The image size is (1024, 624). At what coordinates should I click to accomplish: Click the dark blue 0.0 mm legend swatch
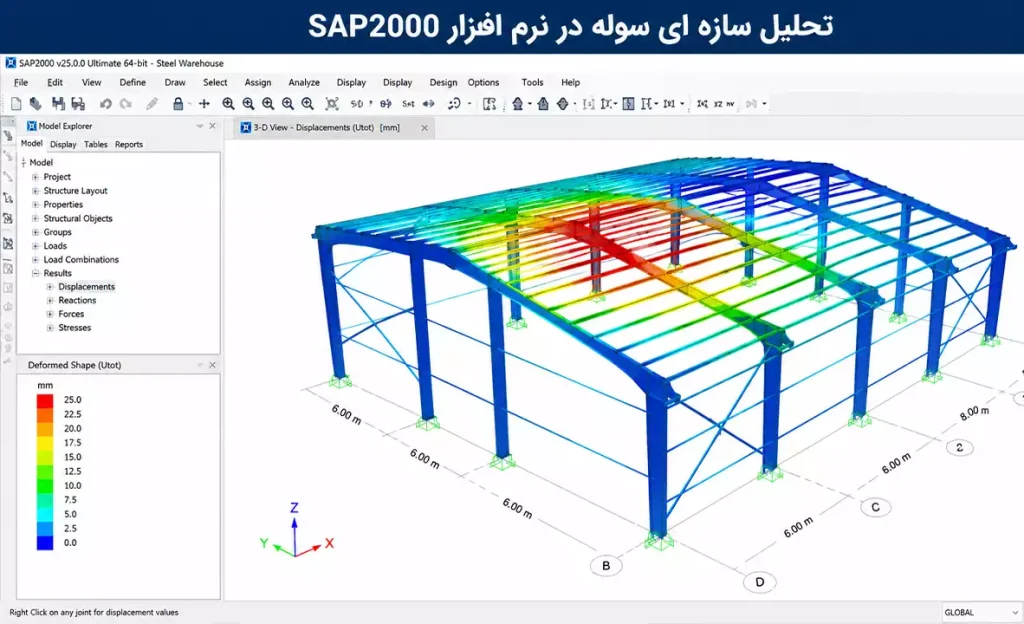pyautogui.click(x=45, y=542)
